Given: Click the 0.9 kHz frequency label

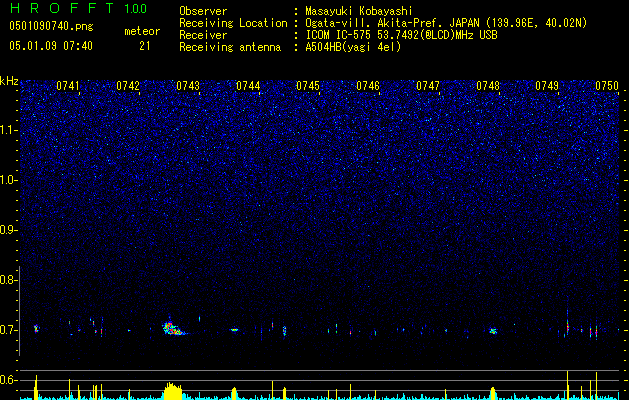Looking at the screenshot, I should 9,230.
